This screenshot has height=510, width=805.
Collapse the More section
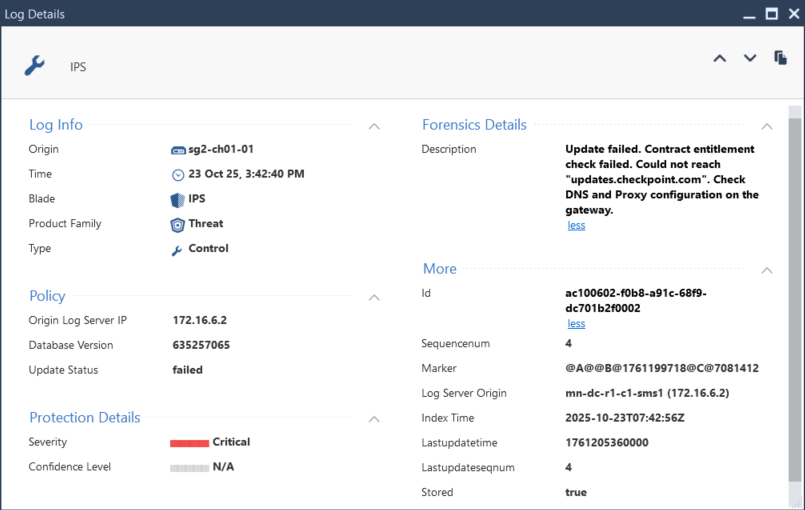point(767,270)
